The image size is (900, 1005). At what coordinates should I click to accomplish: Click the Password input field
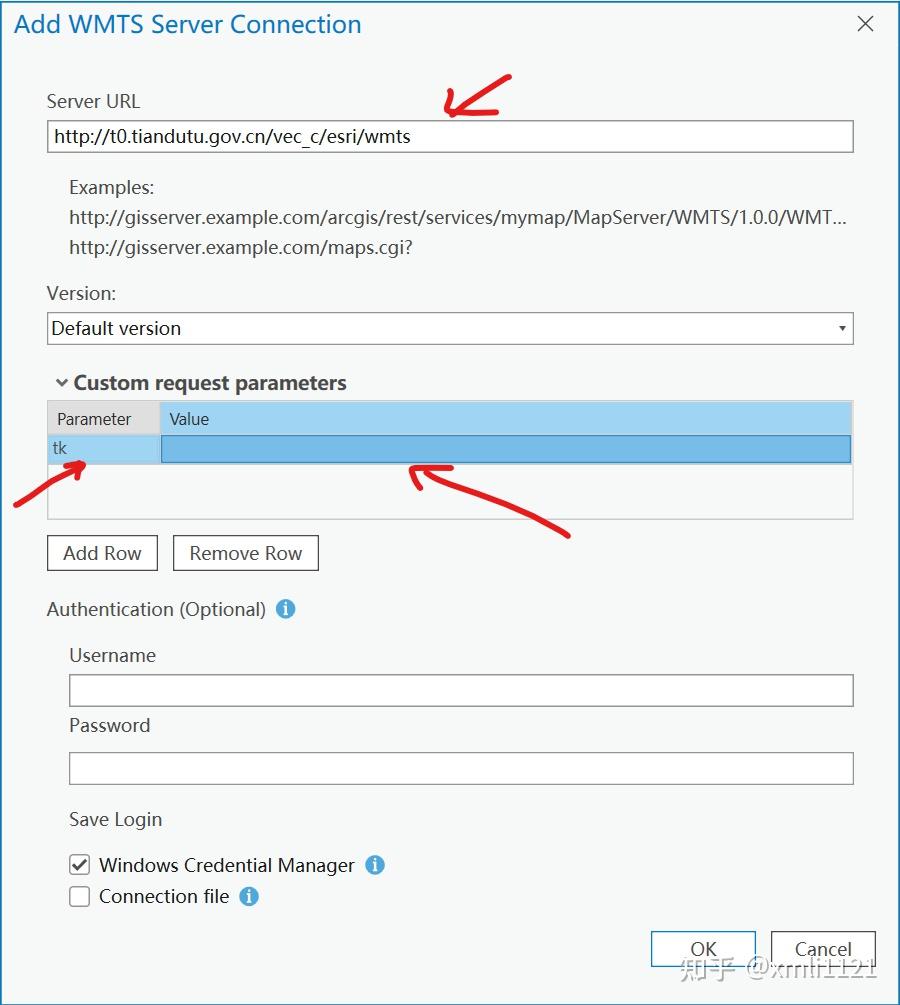[461, 768]
